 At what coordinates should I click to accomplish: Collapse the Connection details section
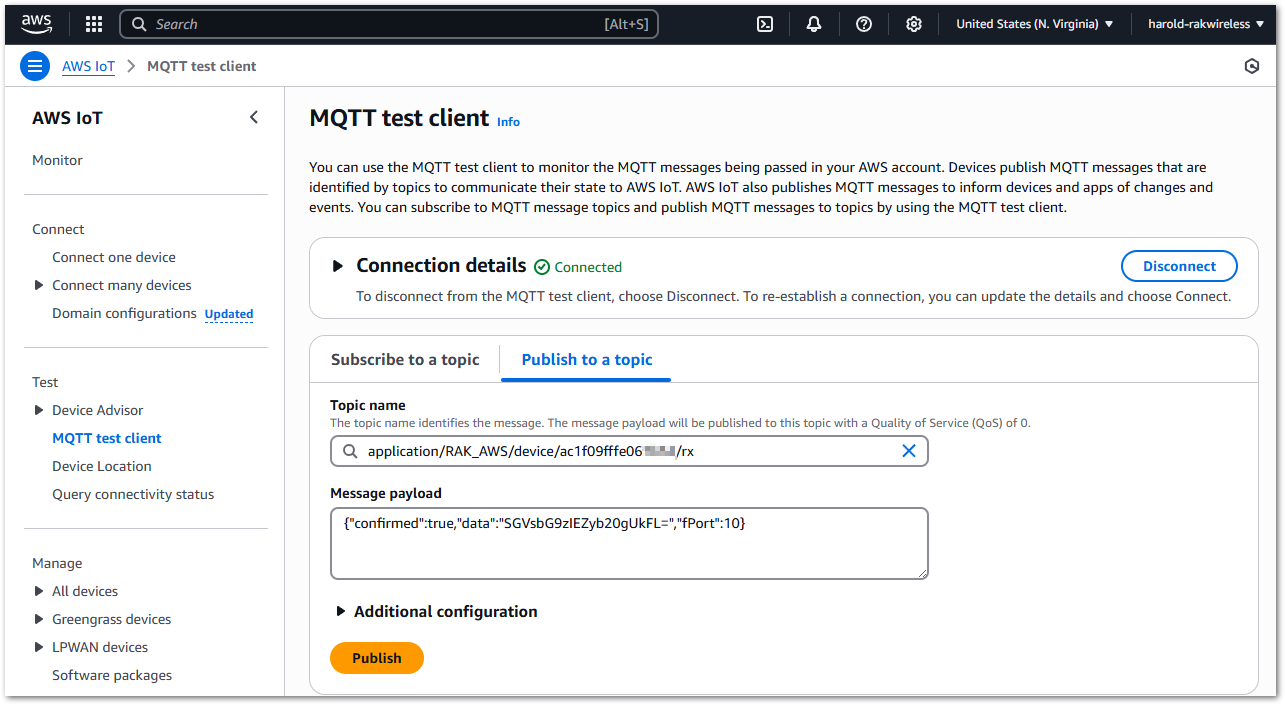(x=339, y=265)
